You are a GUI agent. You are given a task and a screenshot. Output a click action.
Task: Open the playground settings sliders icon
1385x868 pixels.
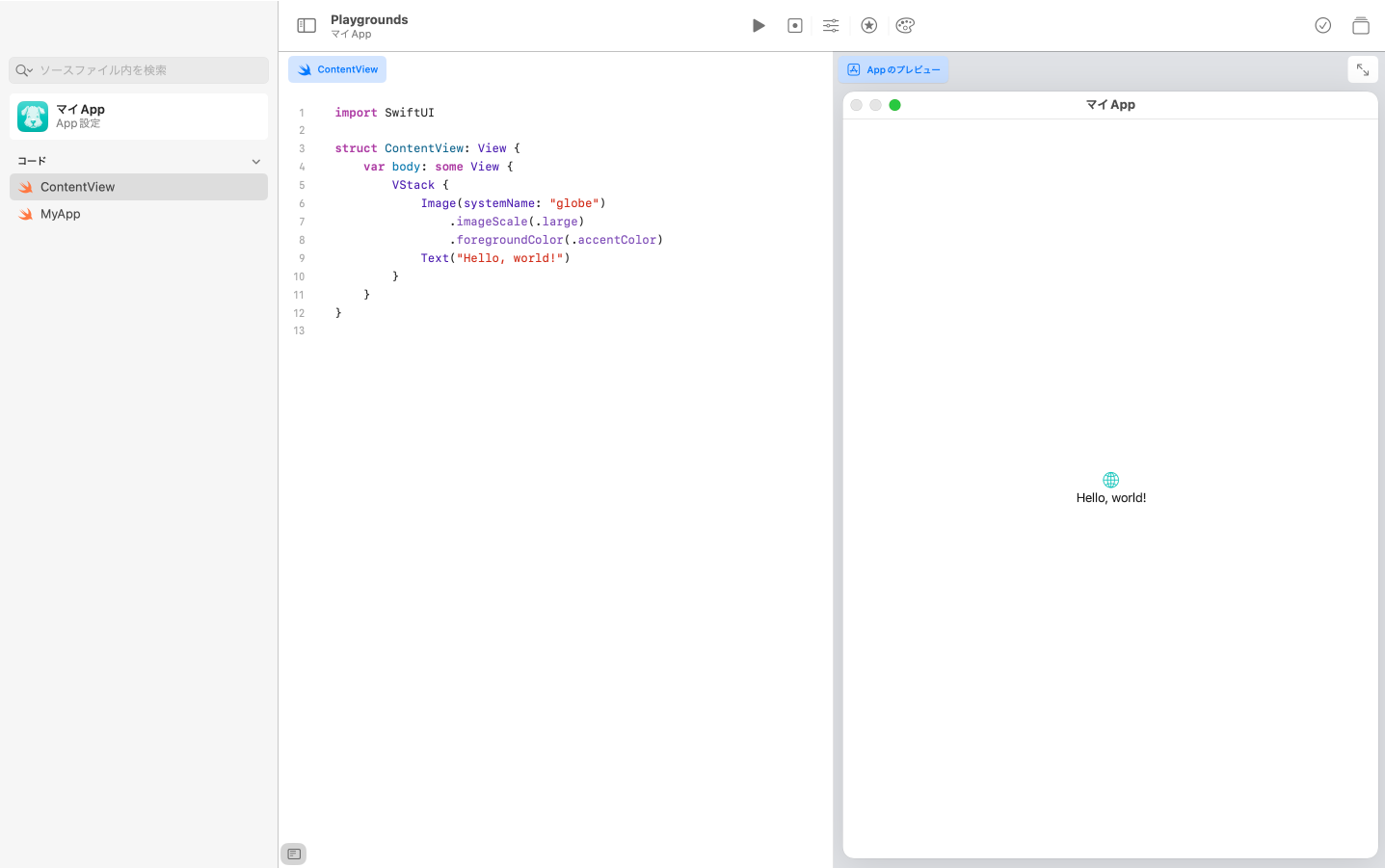point(831,25)
